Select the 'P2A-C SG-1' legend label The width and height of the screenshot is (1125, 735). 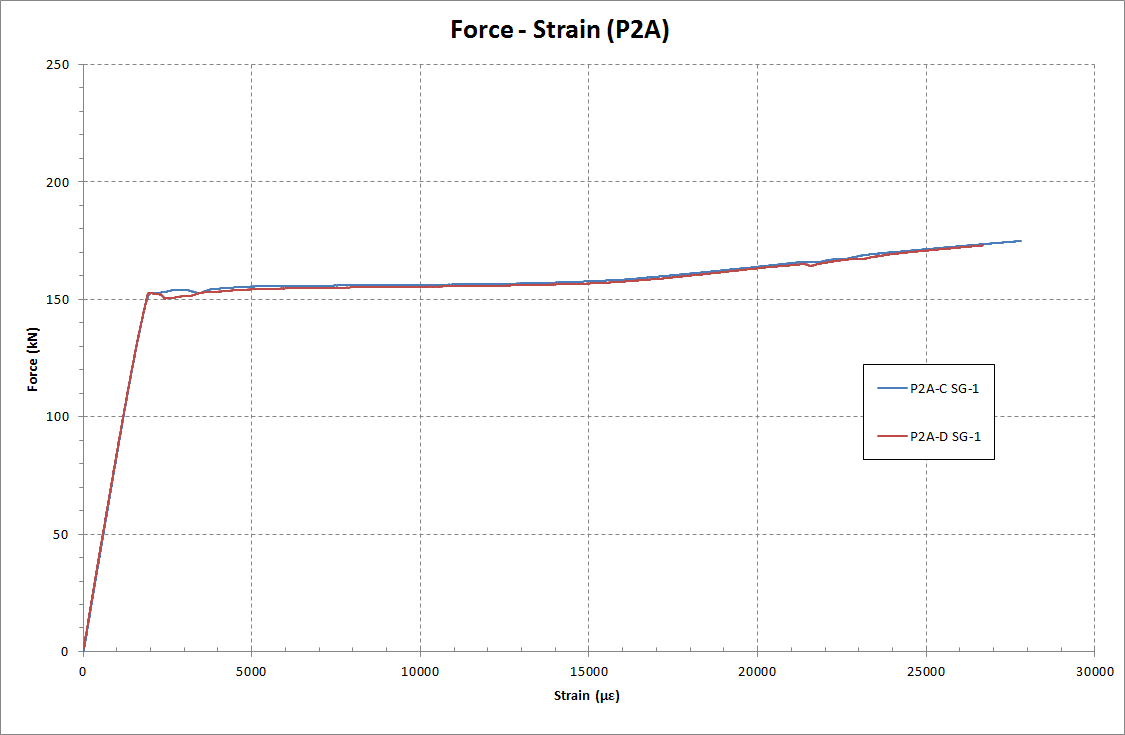coord(944,388)
